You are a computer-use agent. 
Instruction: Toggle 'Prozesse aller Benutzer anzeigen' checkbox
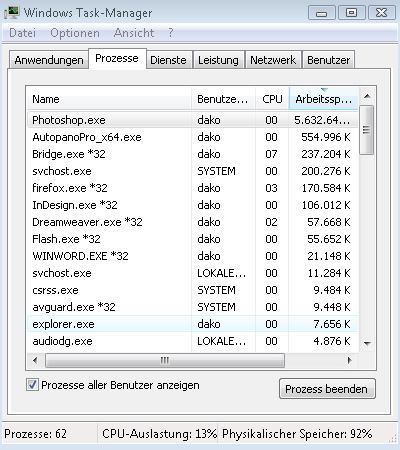(x=32, y=385)
